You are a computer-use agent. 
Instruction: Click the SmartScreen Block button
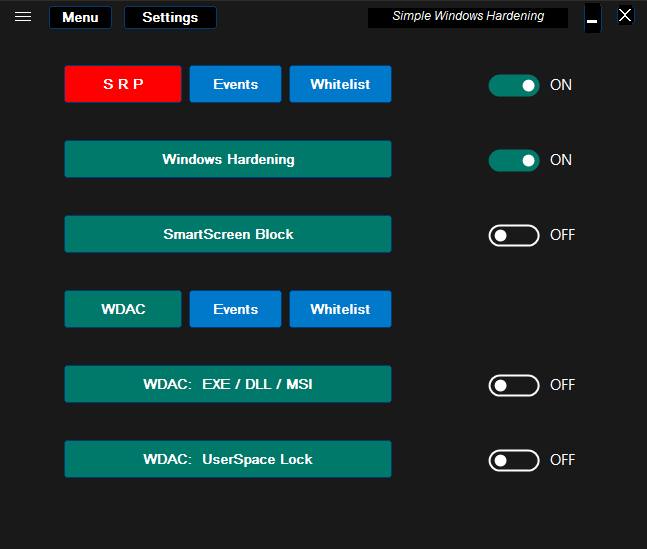228,234
